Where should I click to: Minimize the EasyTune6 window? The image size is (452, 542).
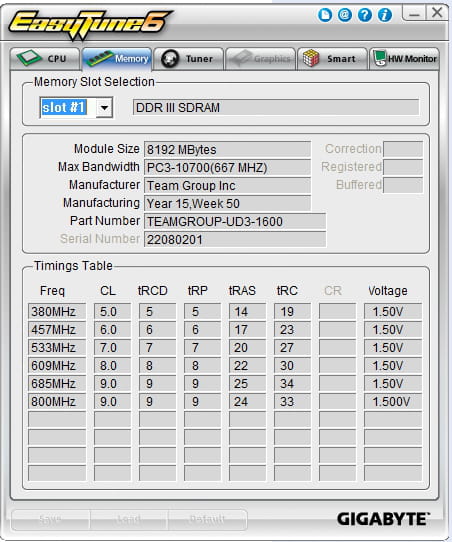(x=414, y=13)
